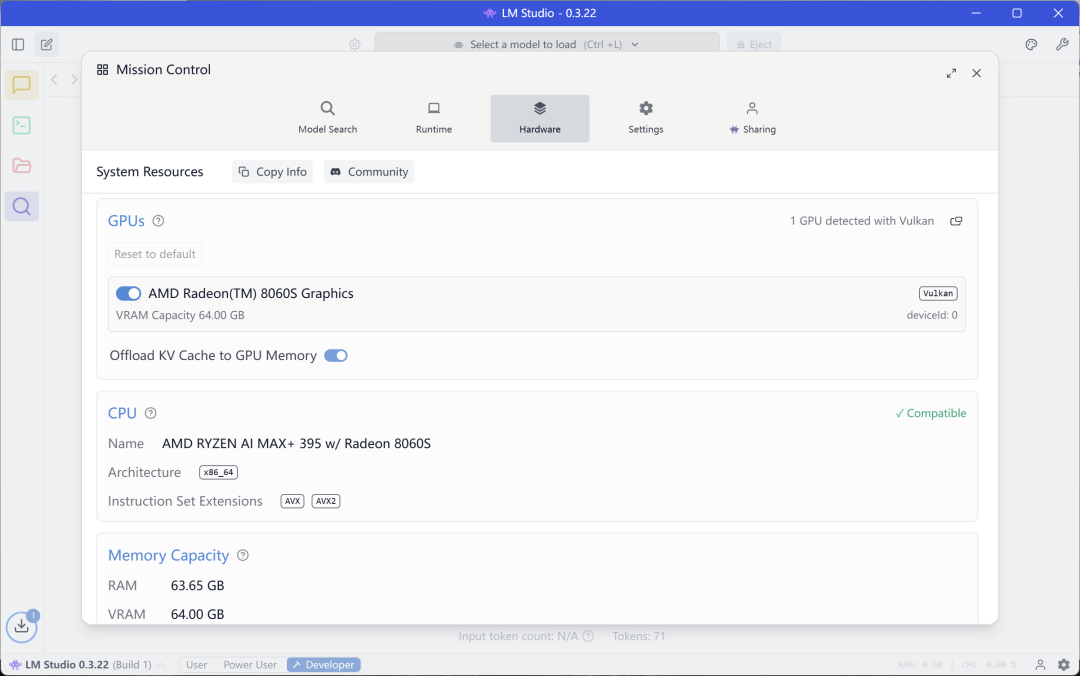The height and width of the screenshot is (676, 1080).
Task: Select the Developer mode option
Action: pos(324,664)
